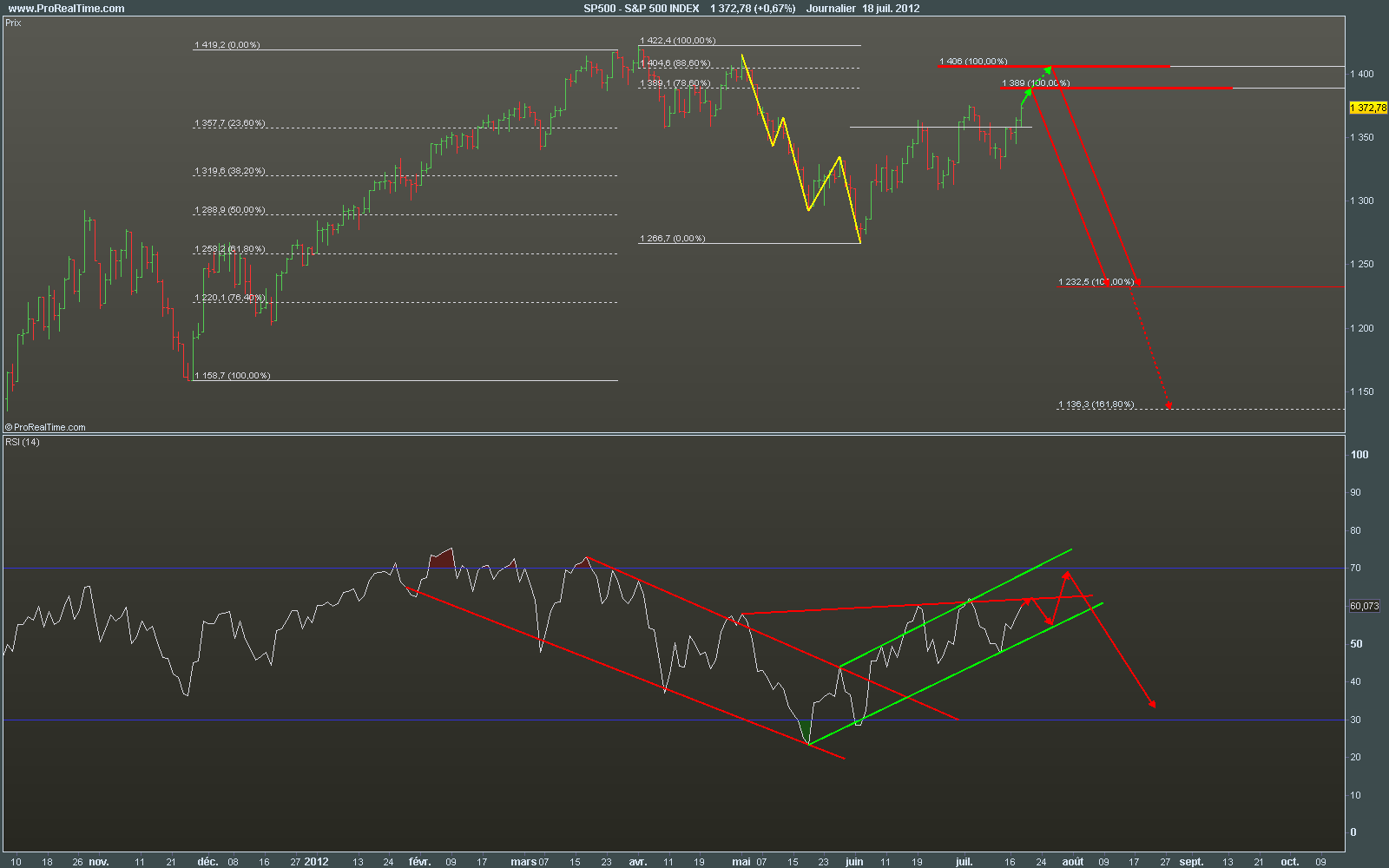
Task: Select the Fibonacci label '1 319,6 (38,20%)'
Action: coord(230,172)
